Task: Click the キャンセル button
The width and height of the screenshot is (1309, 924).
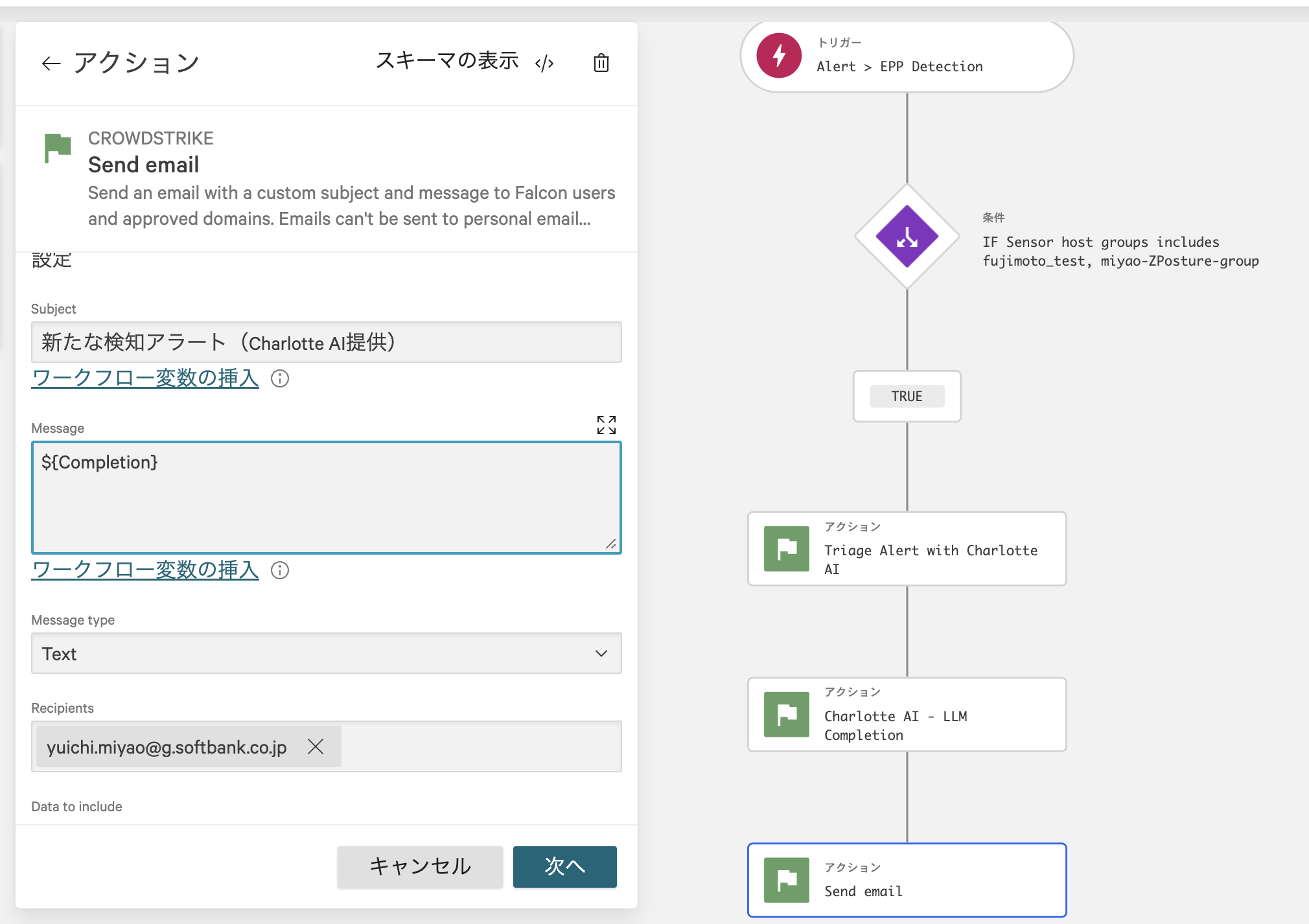Action: tap(420, 866)
